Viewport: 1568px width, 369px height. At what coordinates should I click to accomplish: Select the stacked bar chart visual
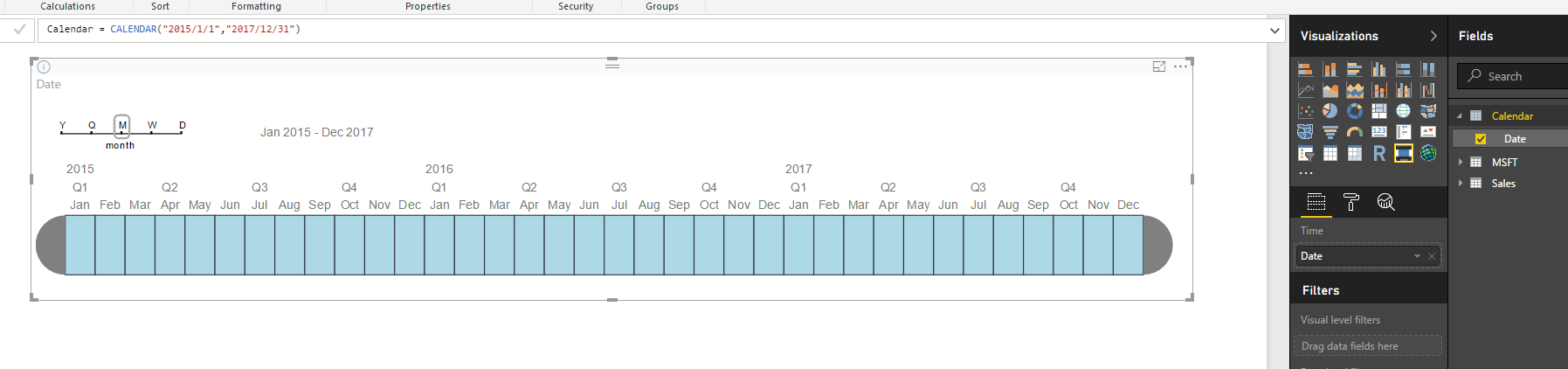pos(1305,69)
